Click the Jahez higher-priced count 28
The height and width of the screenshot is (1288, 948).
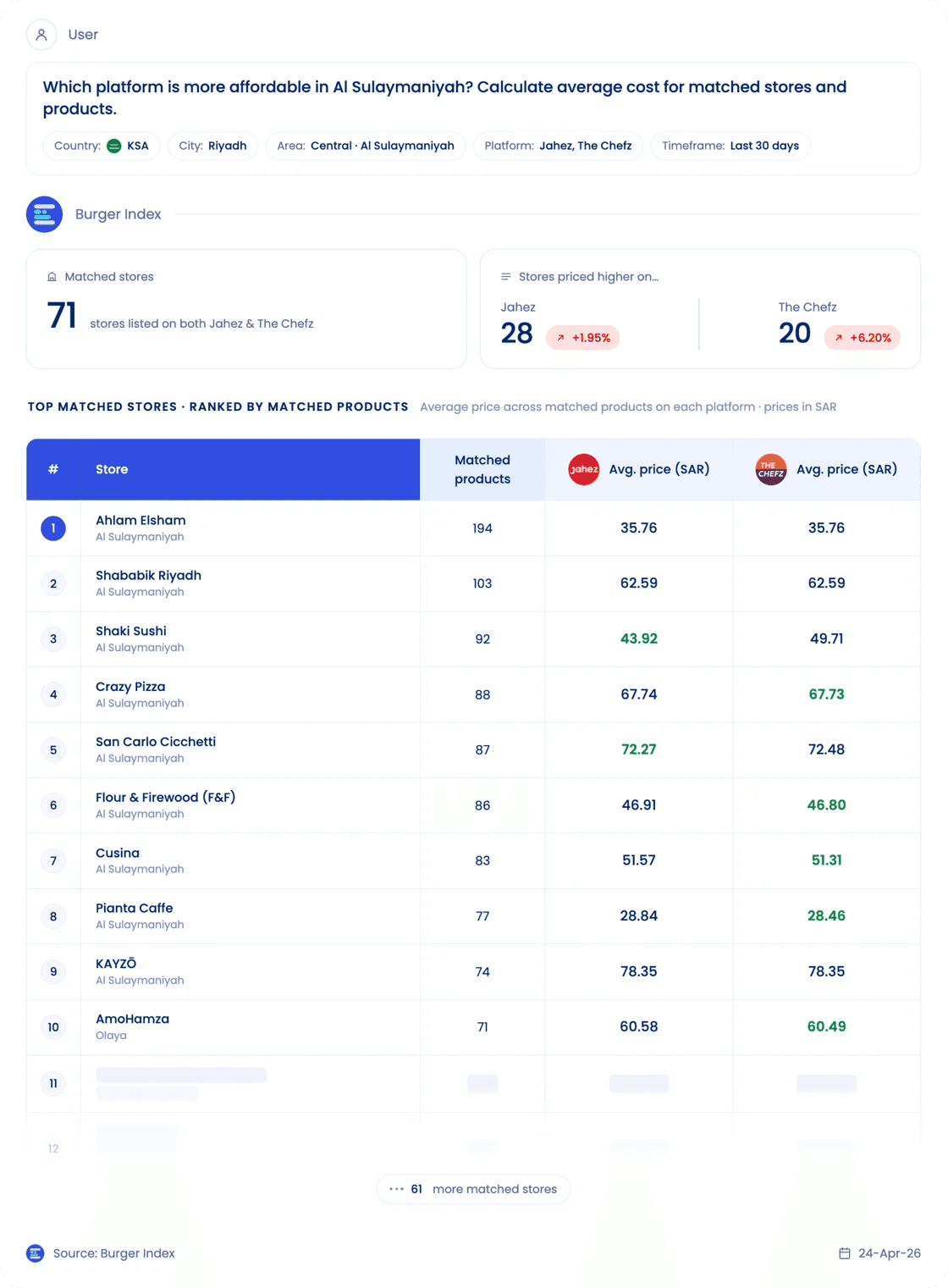pos(516,334)
